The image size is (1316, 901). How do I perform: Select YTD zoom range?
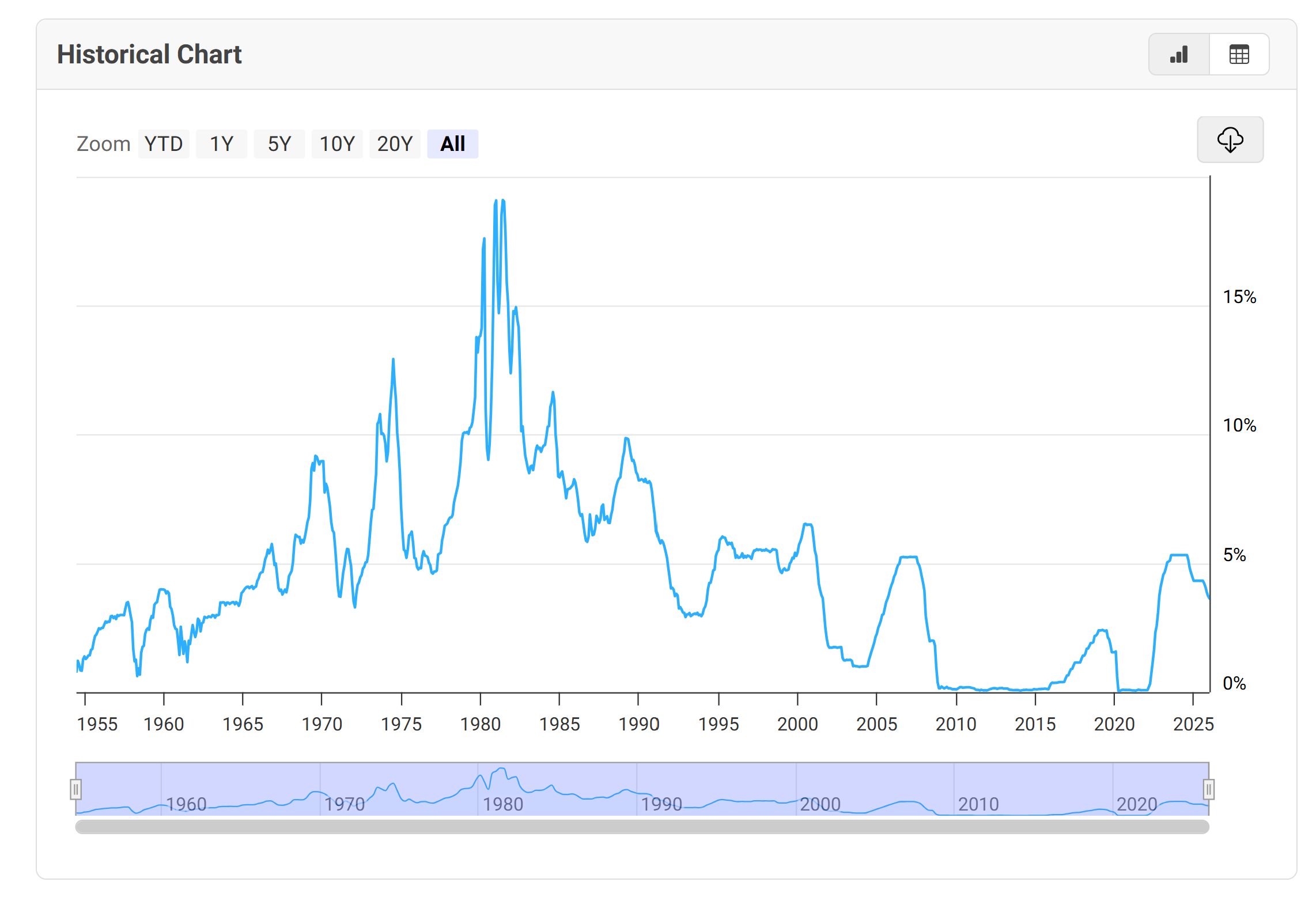(164, 144)
